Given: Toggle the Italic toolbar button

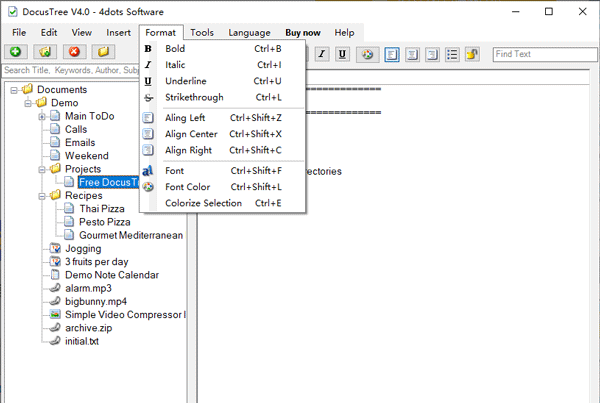Looking at the screenshot, I should point(323,54).
